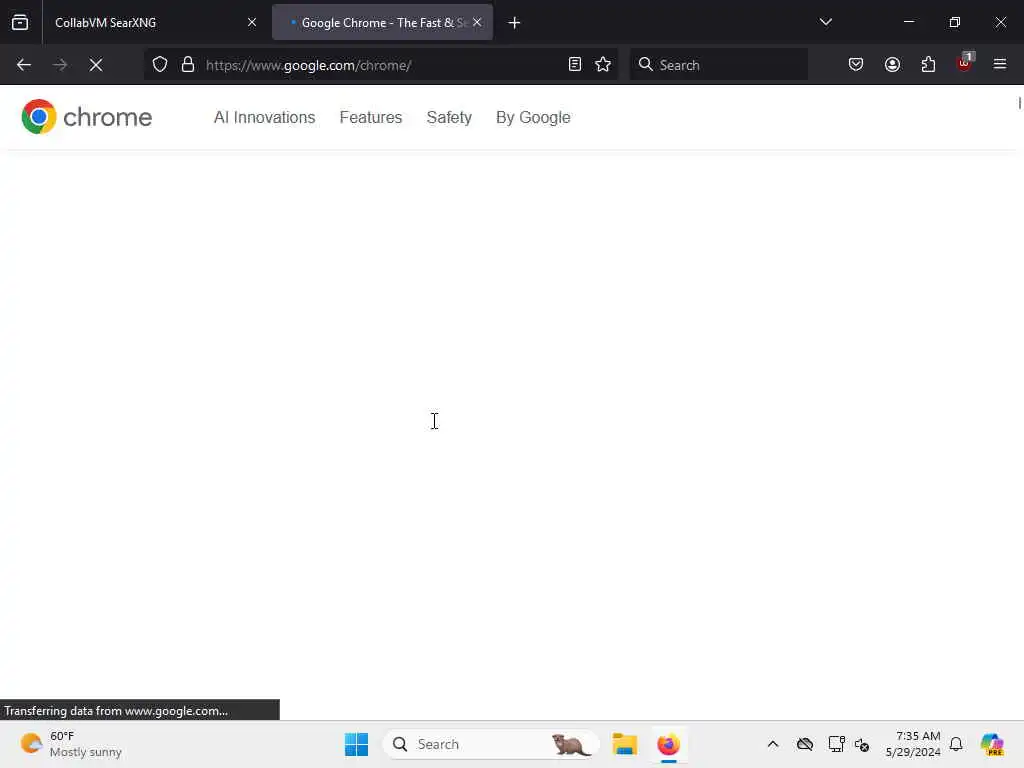Image resolution: width=1024 pixels, height=768 pixels.
Task: Show hidden system tray icons
Action: pyautogui.click(x=773, y=744)
